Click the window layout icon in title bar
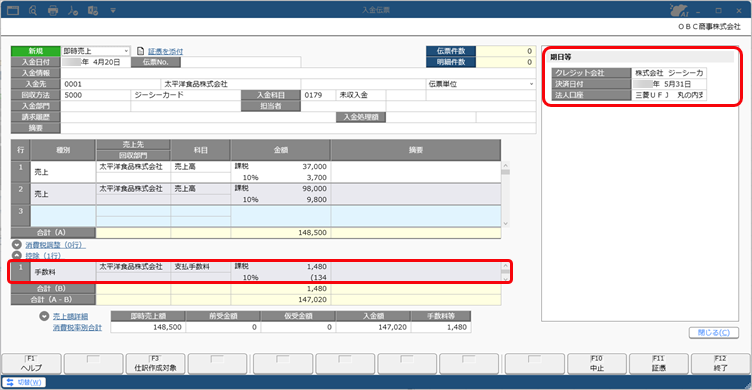This screenshot has height=390, width=752. pyautogui.click(x=13, y=10)
